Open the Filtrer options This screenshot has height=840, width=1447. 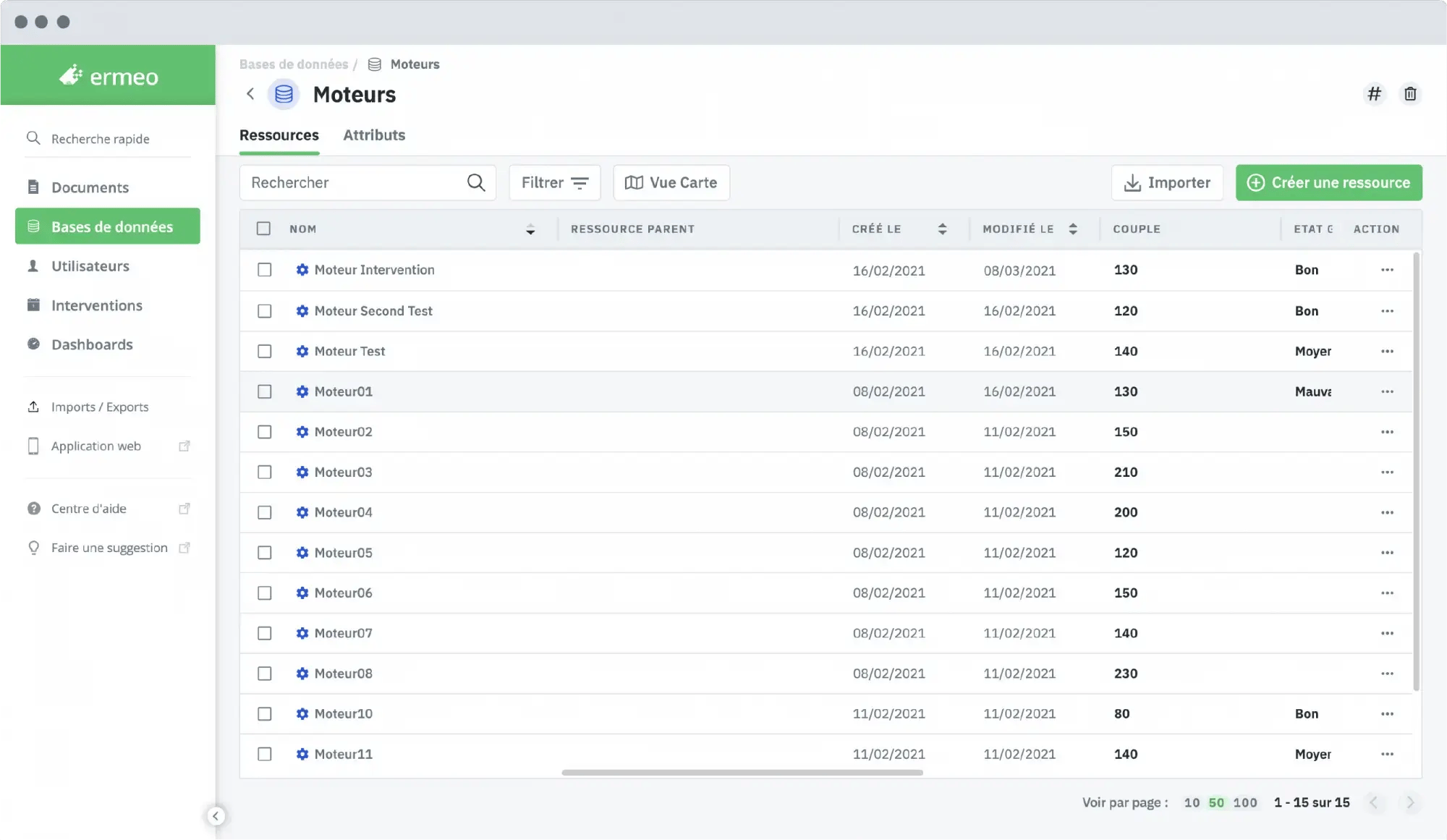click(x=554, y=183)
